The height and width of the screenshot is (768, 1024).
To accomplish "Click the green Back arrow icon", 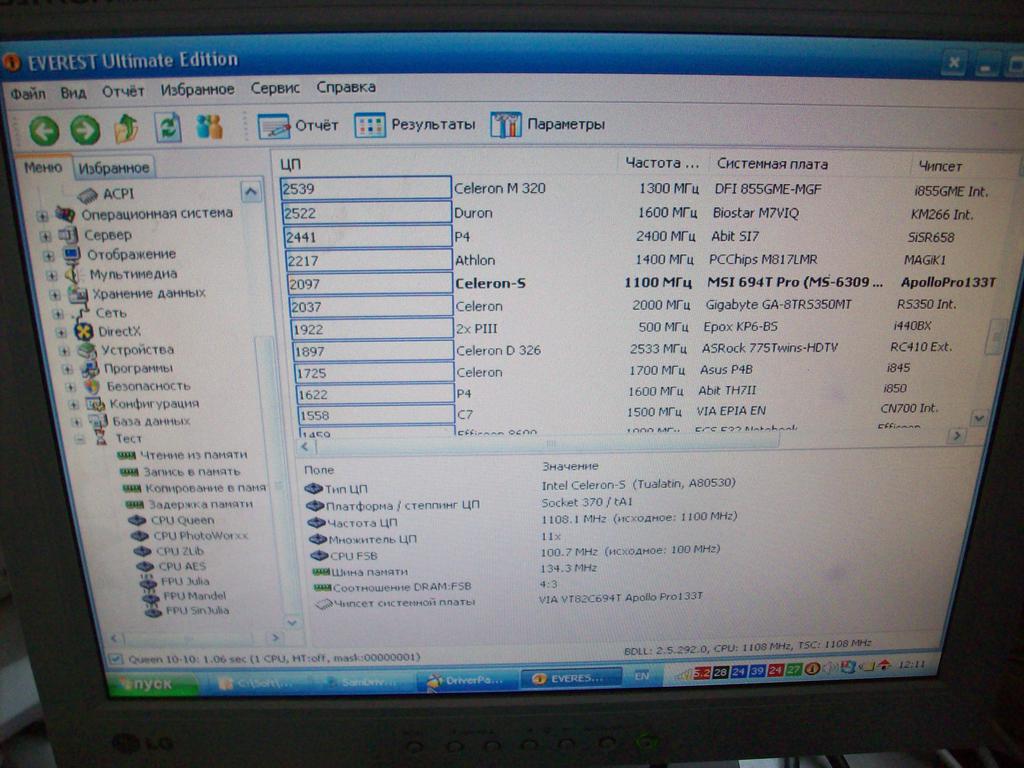I will click(44, 130).
